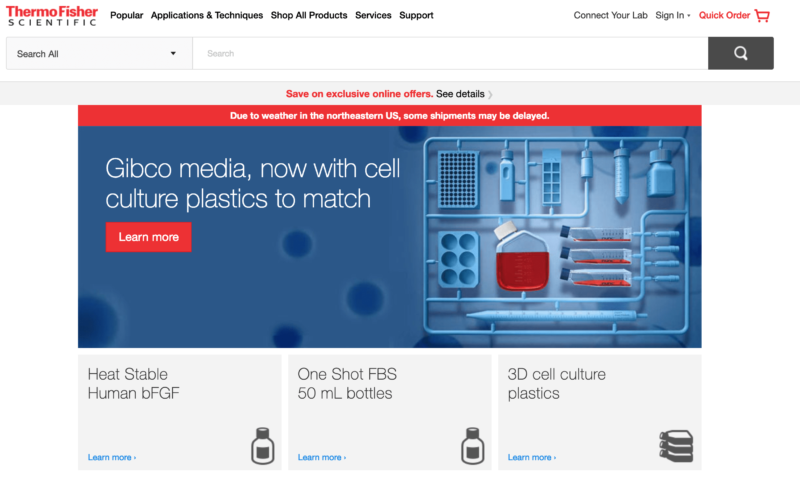Viewport: 800px width, 478px height.
Task: Open the Popular menu
Action: coord(127,15)
